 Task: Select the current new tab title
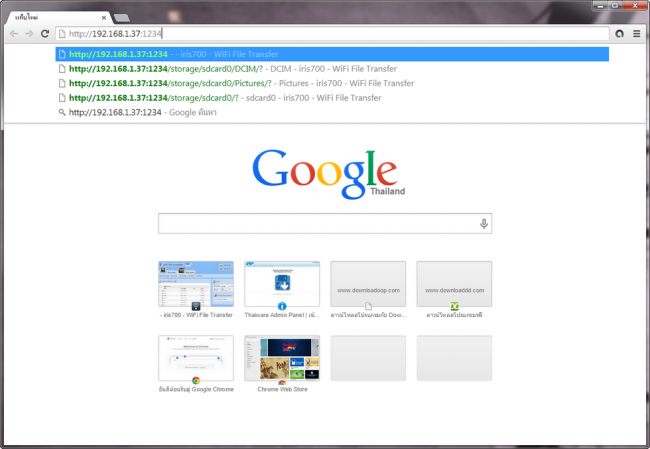tap(27, 17)
